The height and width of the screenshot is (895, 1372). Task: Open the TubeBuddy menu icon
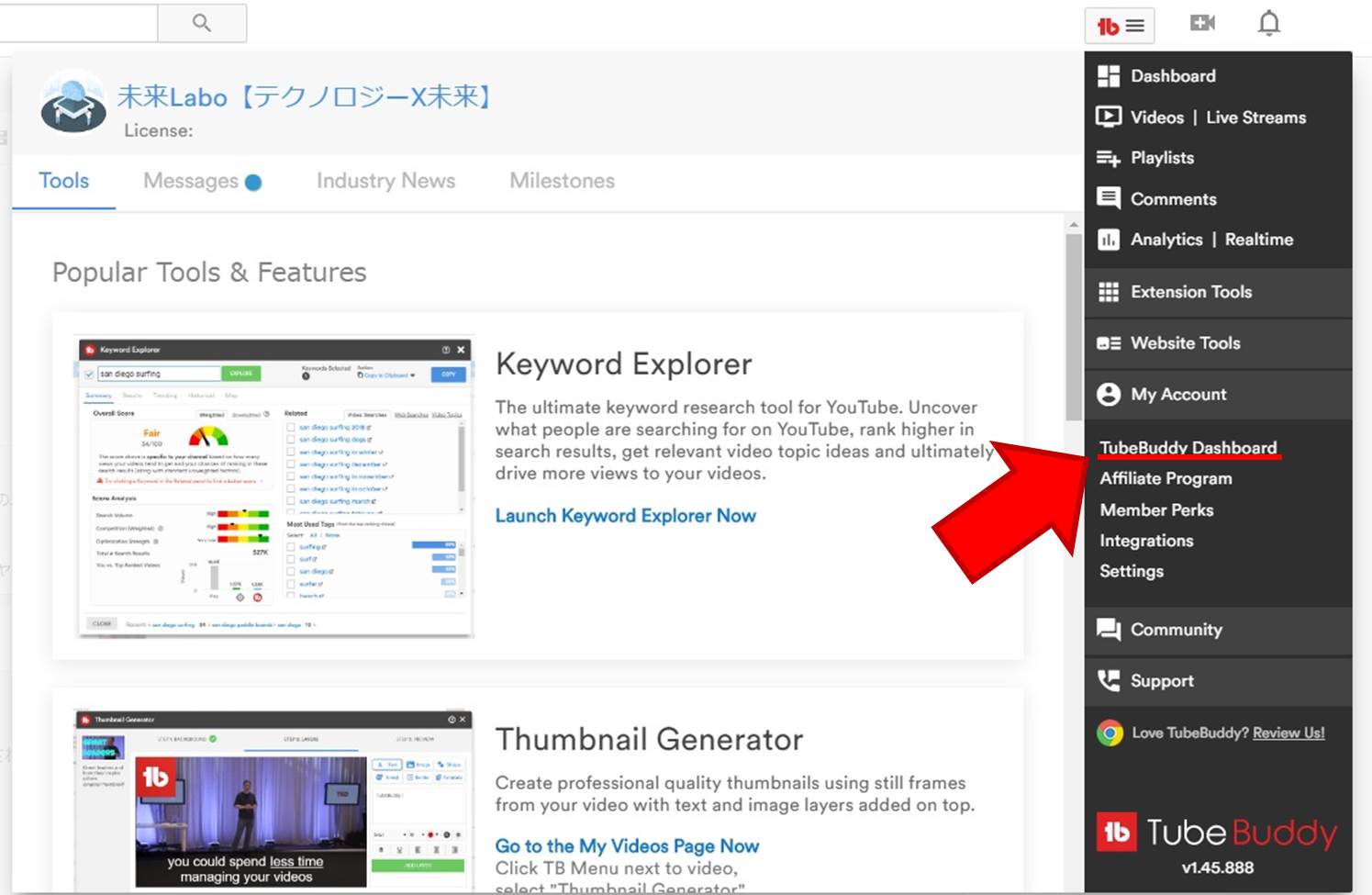tap(1119, 26)
